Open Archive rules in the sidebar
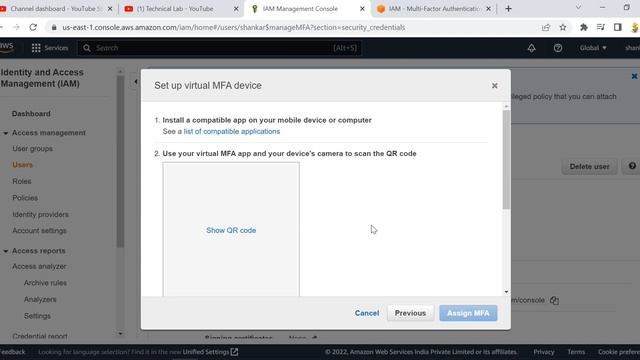The height and width of the screenshot is (360, 640). pyautogui.click(x=45, y=283)
